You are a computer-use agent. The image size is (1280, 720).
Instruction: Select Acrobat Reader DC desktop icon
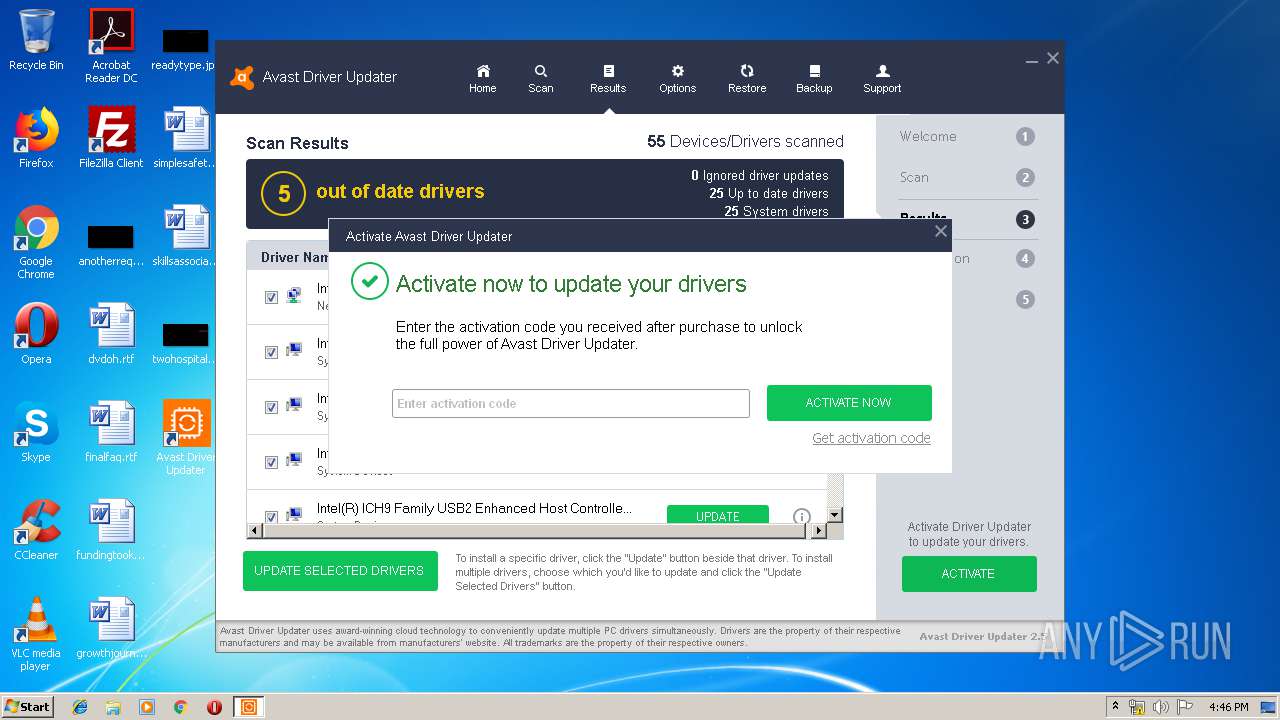pos(111,46)
